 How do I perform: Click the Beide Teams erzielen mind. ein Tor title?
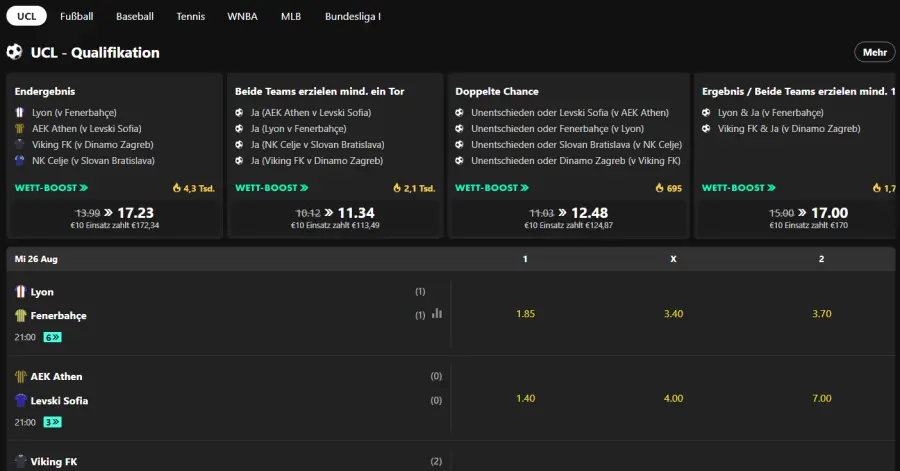[x=319, y=91]
